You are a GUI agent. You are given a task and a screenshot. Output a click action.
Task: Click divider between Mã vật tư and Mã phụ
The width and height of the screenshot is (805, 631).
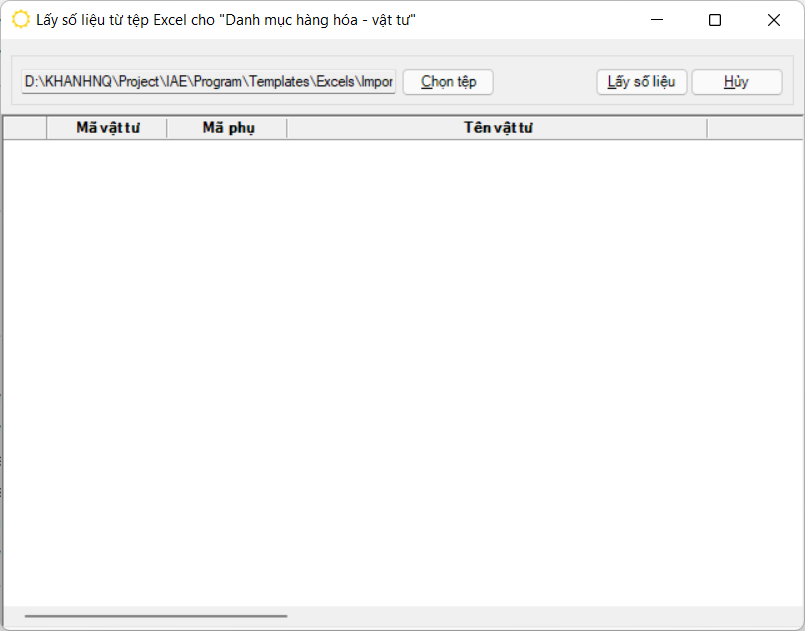click(x=167, y=128)
